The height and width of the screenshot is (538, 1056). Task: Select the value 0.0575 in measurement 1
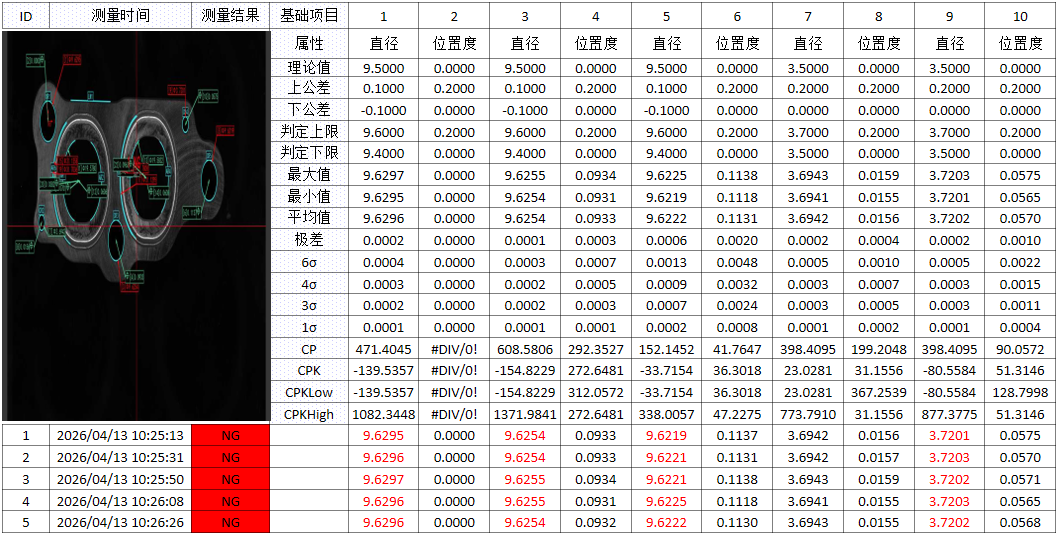[1020, 436]
